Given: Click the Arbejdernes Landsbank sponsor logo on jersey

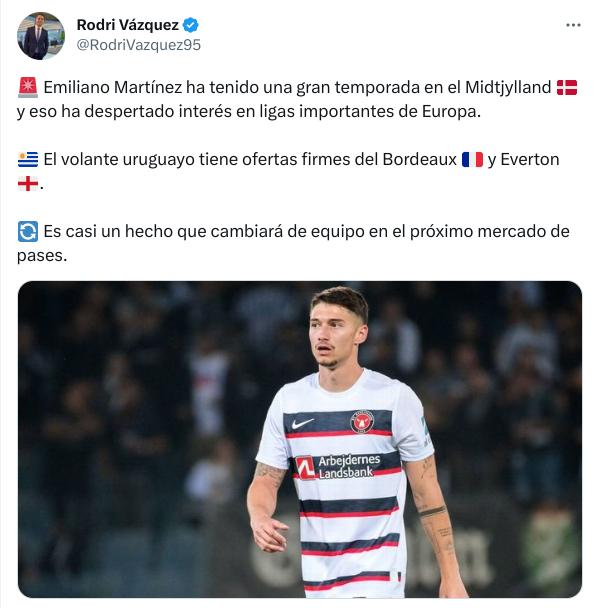Looking at the screenshot, I should tap(338, 467).
